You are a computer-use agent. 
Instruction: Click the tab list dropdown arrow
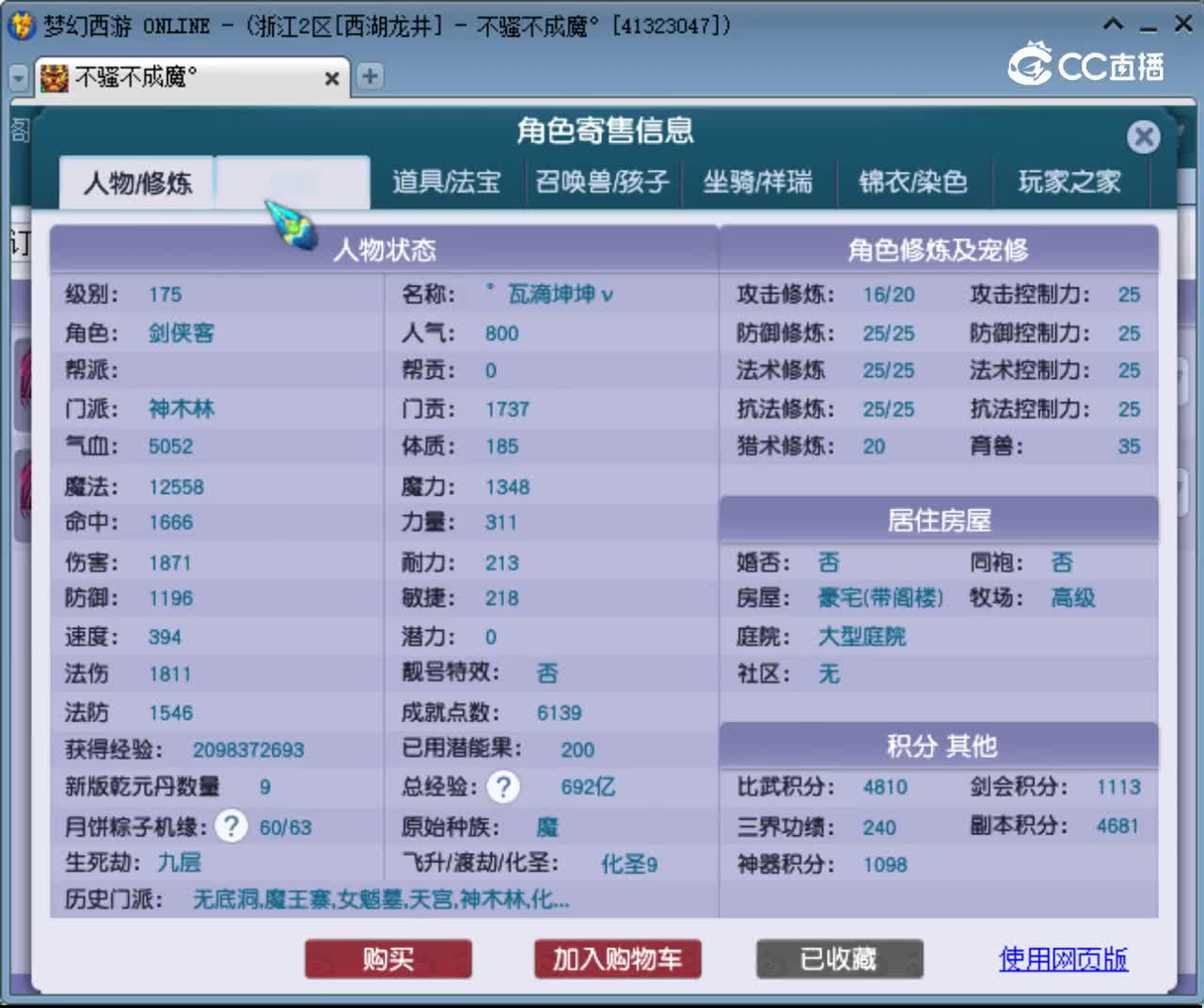(19, 77)
